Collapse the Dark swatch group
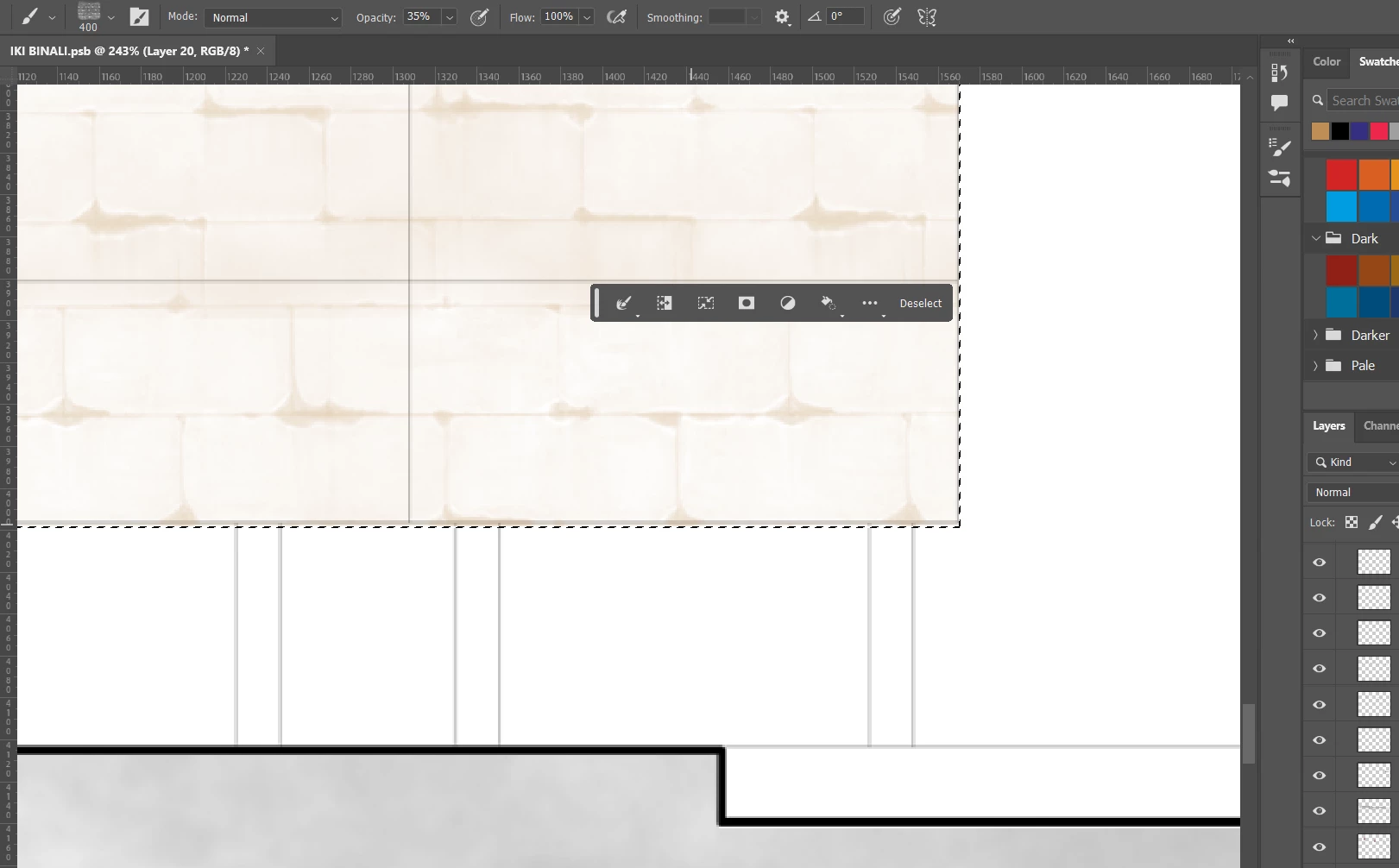The height and width of the screenshot is (868, 1399). click(x=1316, y=238)
